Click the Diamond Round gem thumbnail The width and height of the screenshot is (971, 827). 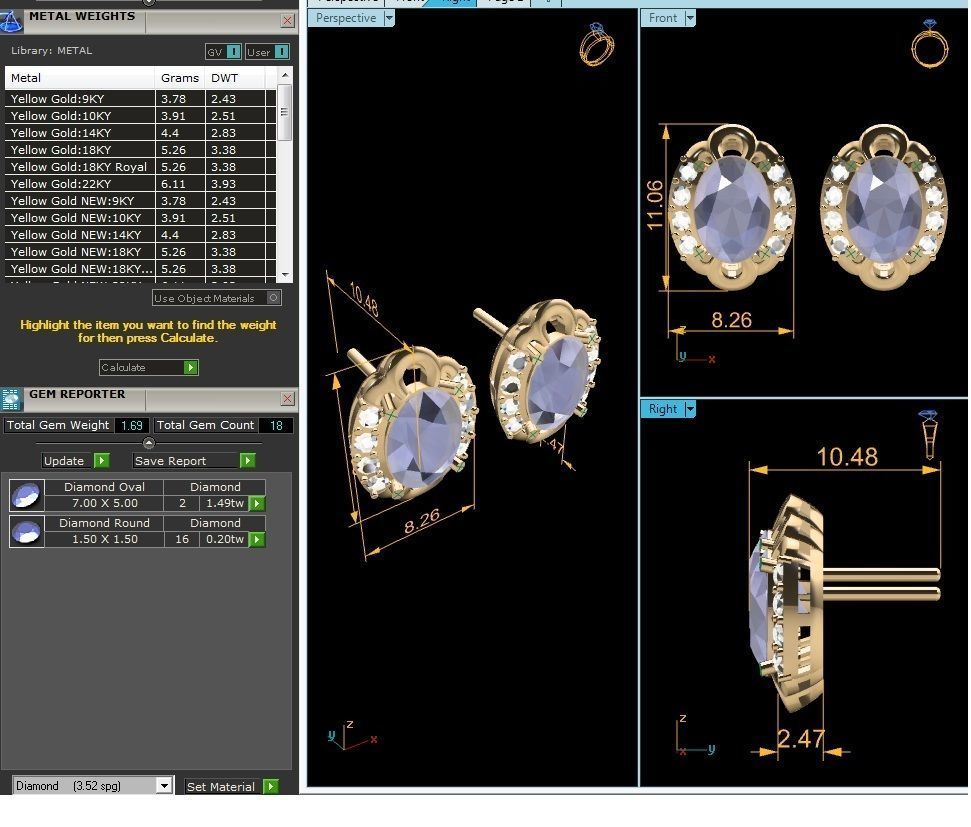(x=27, y=532)
